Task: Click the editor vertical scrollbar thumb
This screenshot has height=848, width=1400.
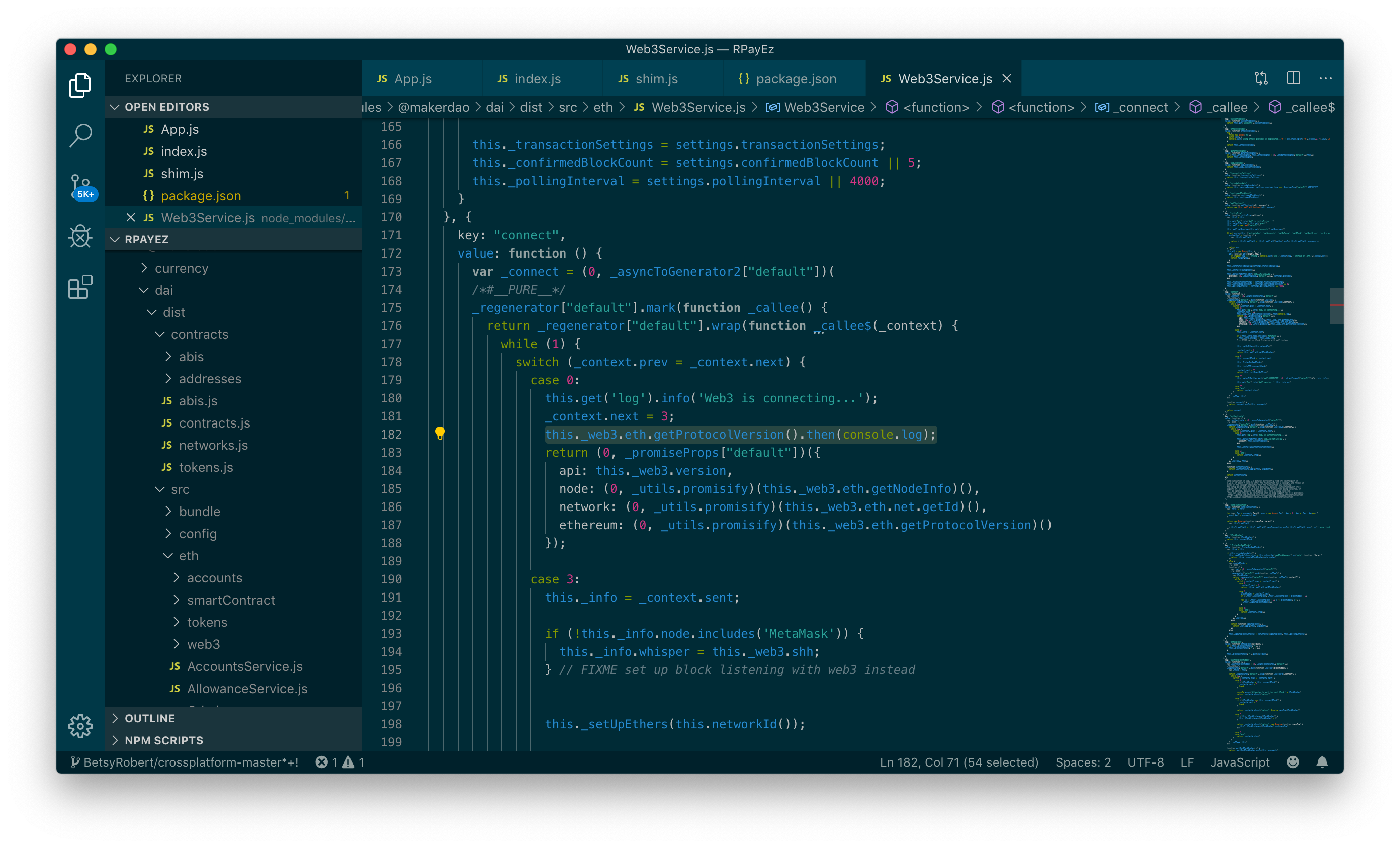Action: click(x=1336, y=306)
